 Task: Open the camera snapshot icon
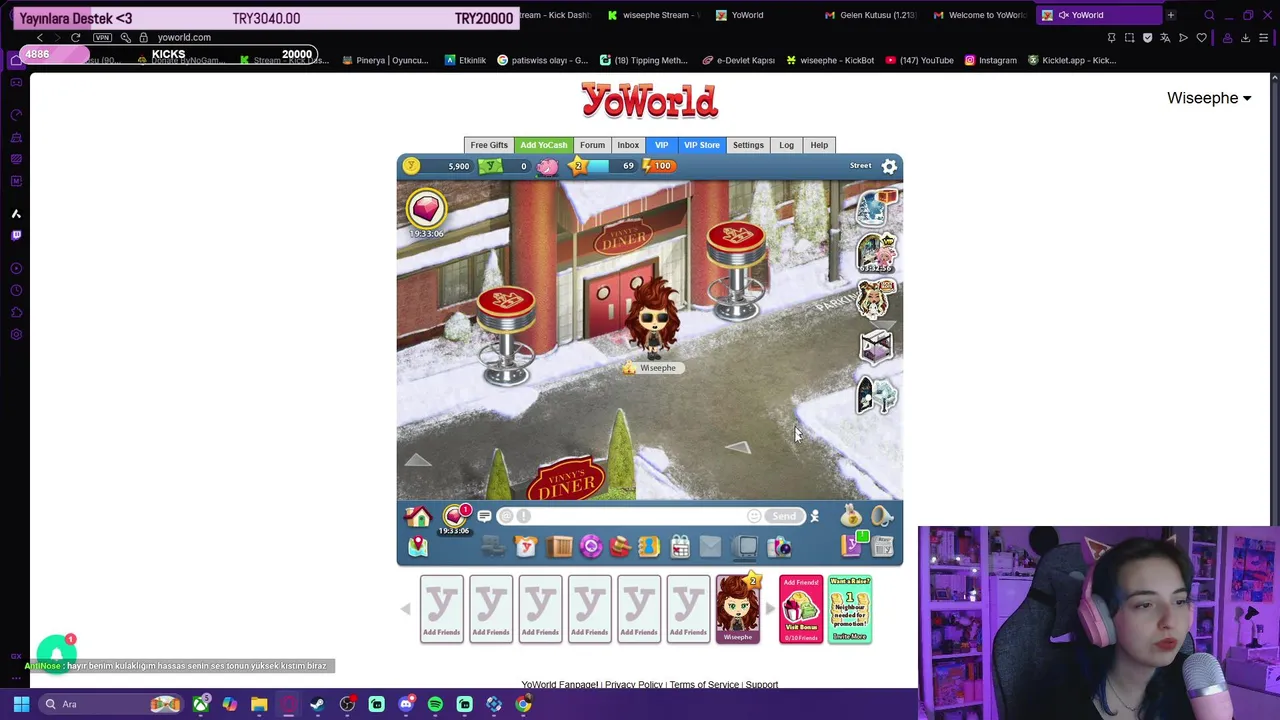pos(779,547)
